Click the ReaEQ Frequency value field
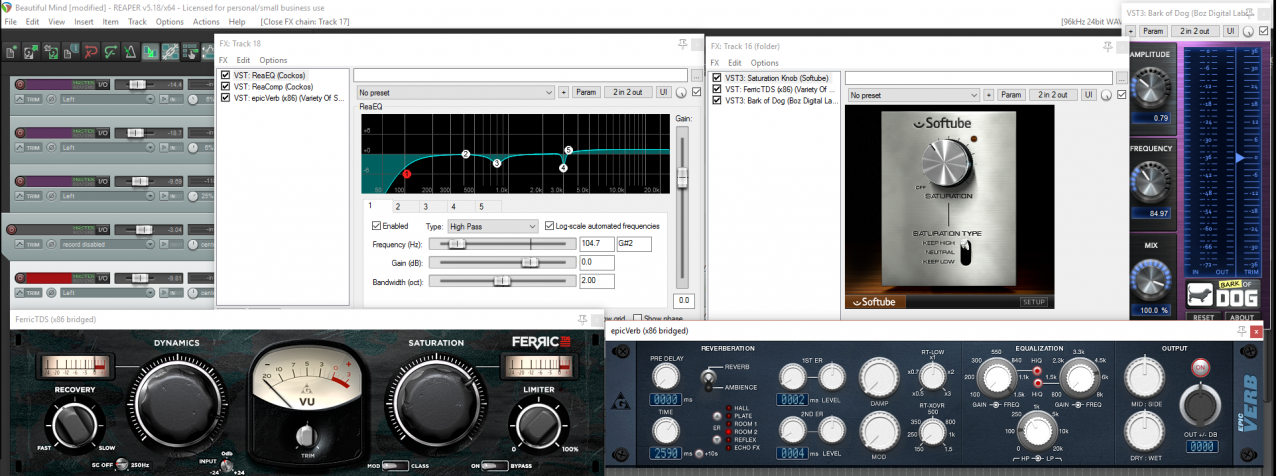1280x476 pixels. pyautogui.click(x=596, y=244)
